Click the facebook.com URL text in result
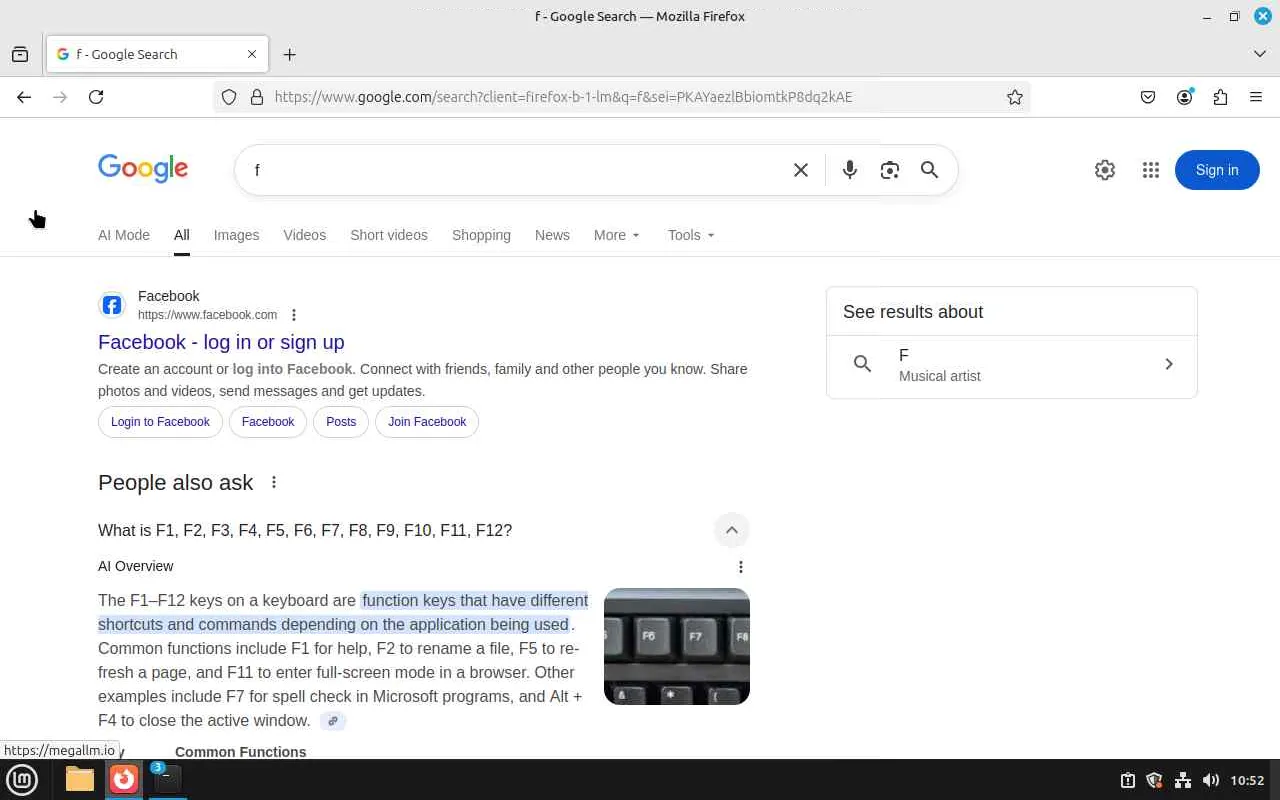The width and height of the screenshot is (1280, 800). coord(207,315)
